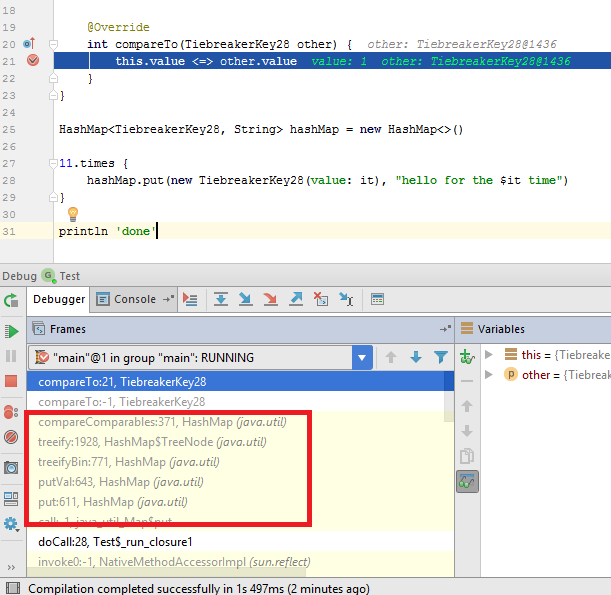
Task: Toggle the breakpoint on line 21
Action: (x=32, y=61)
